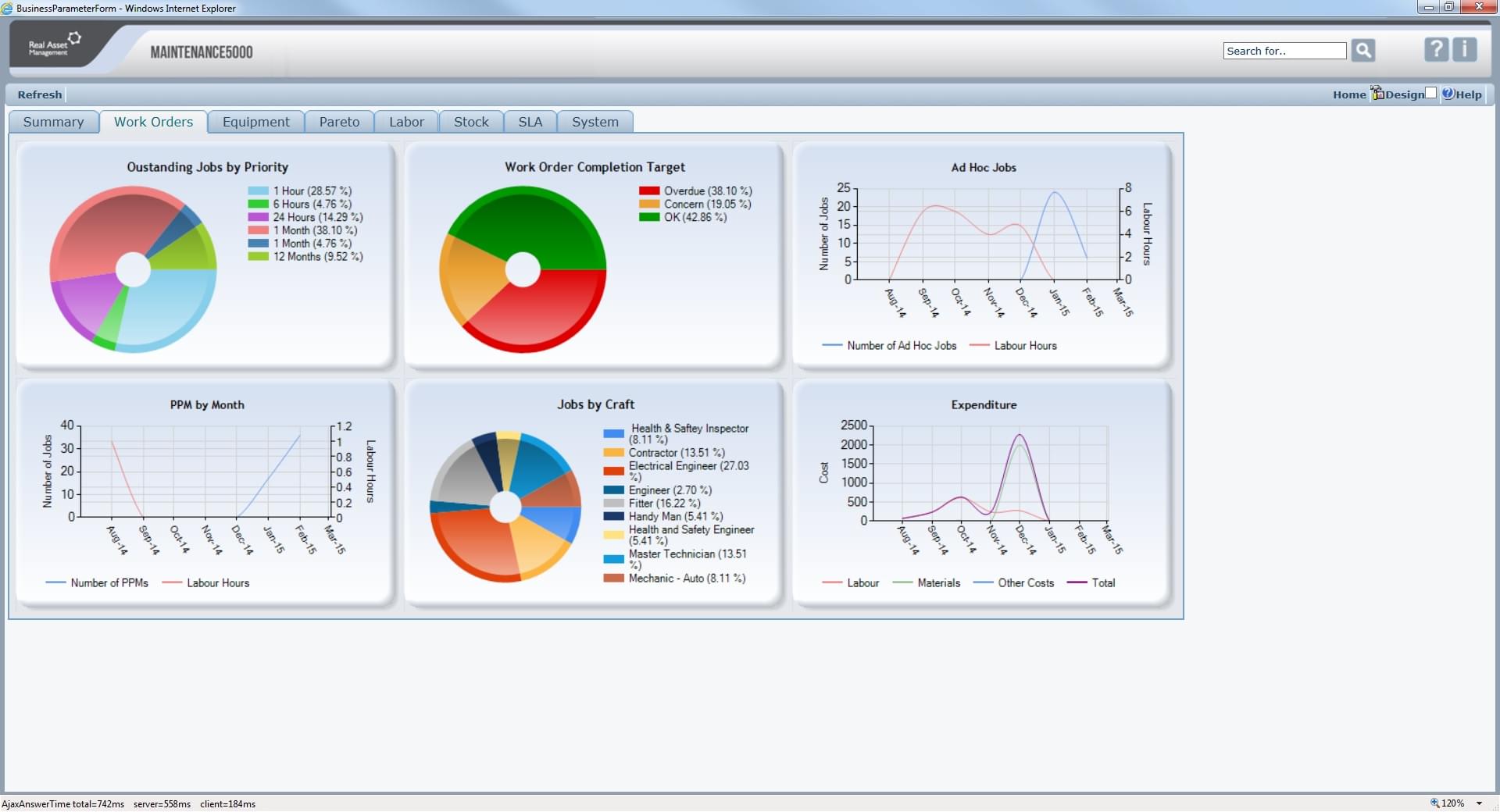Image resolution: width=1500 pixels, height=812 pixels.
Task: Click the Internet Explorer icon in title bar
Action: coord(7,8)
